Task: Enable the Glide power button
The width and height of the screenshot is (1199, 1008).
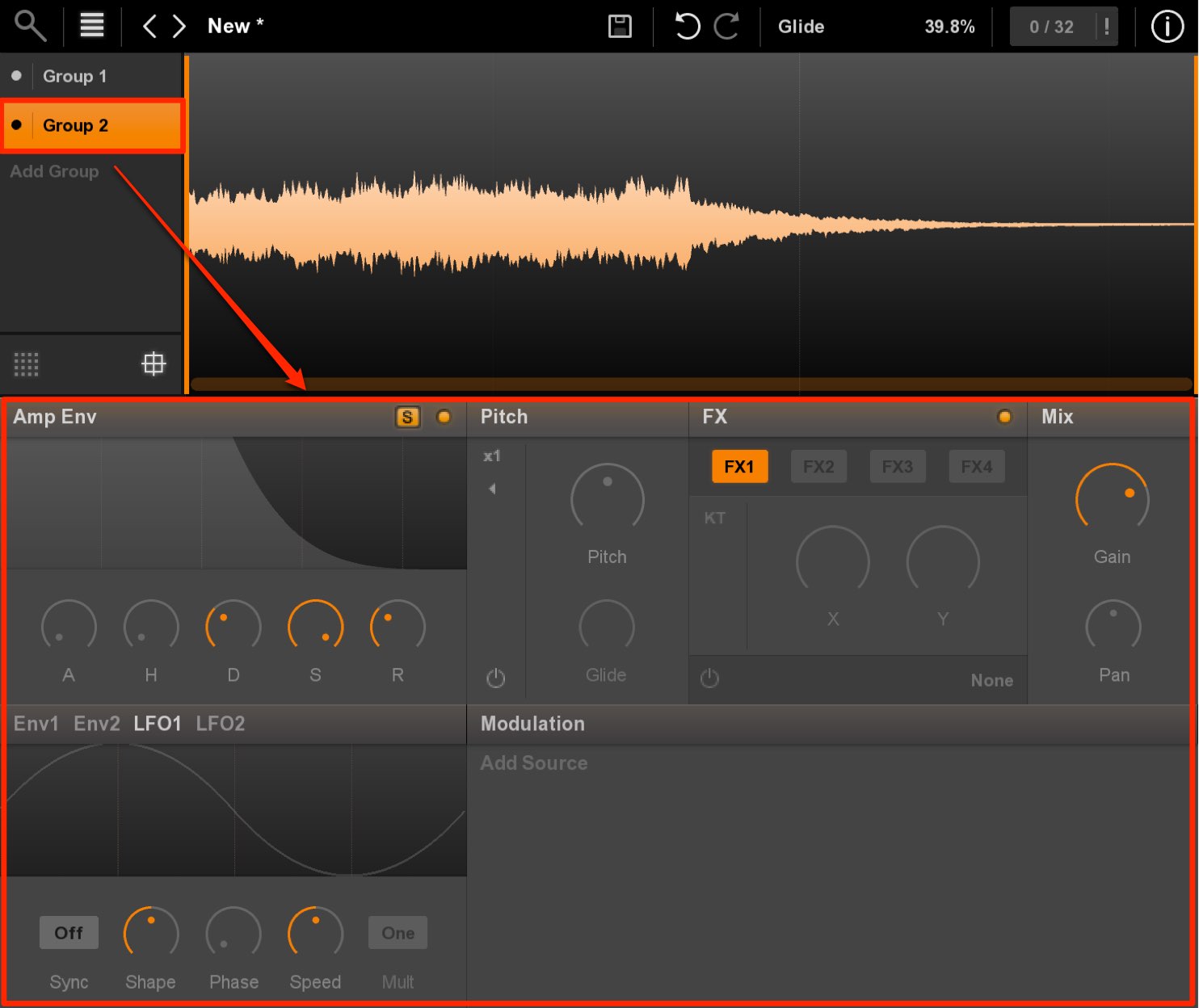Action: point(496,678)
